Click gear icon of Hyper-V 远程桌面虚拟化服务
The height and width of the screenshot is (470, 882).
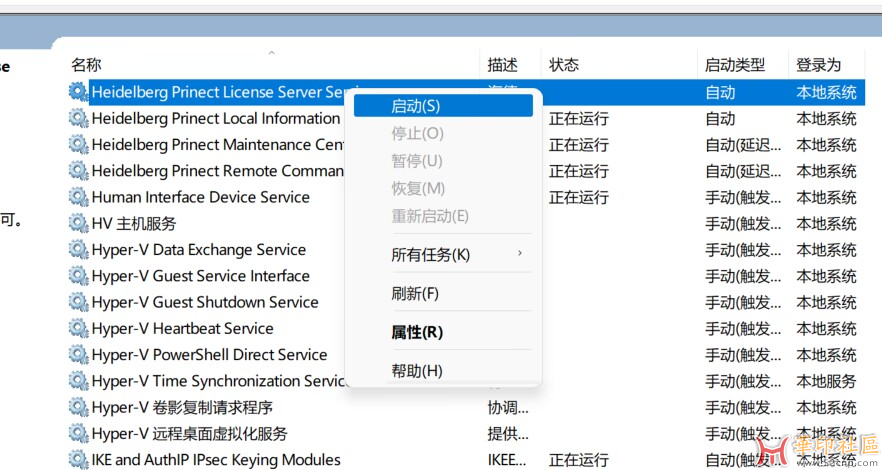pyautogui.click(x=78, y=433)
